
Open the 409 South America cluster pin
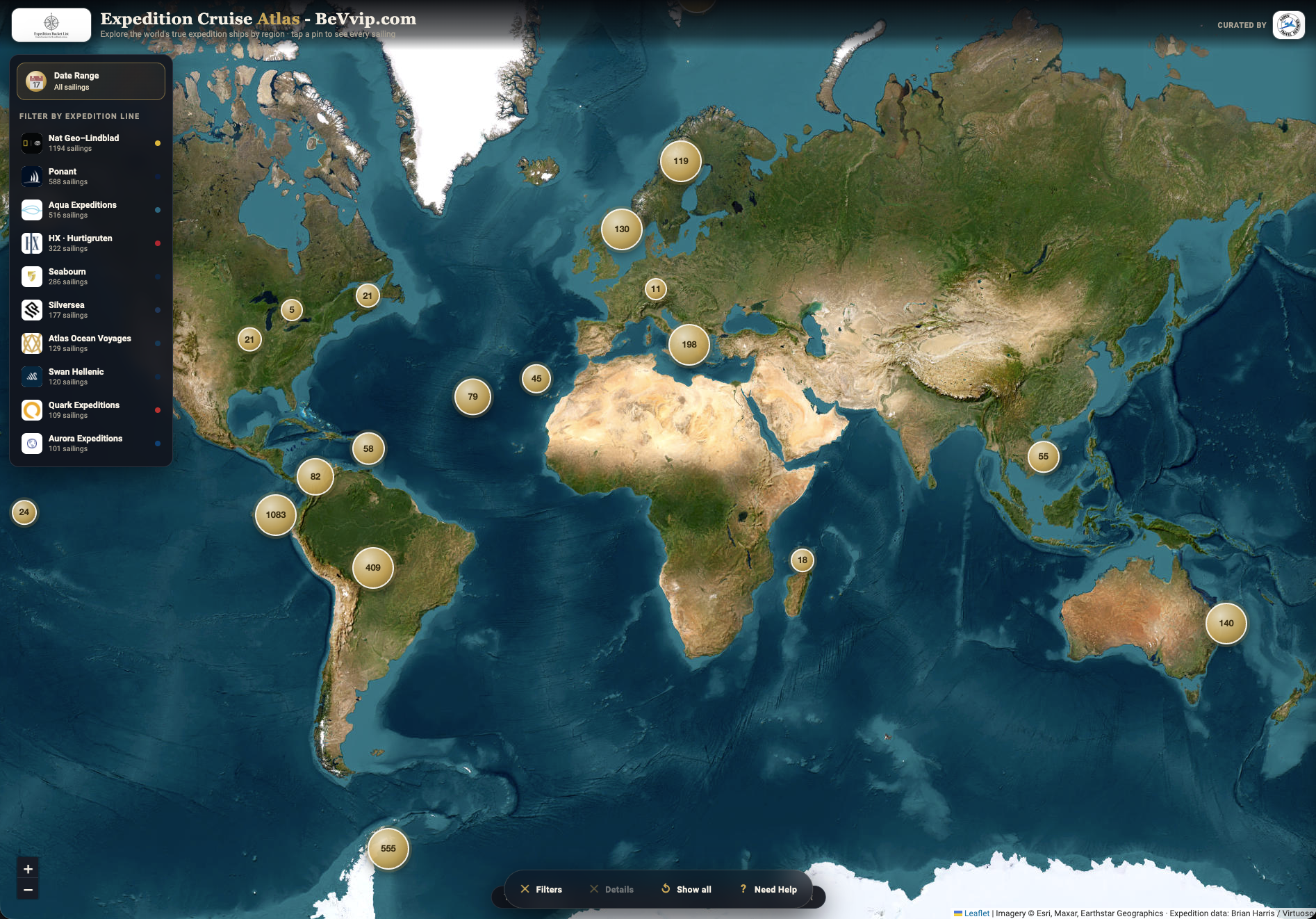pyautogui.click(x=373, y=568)
